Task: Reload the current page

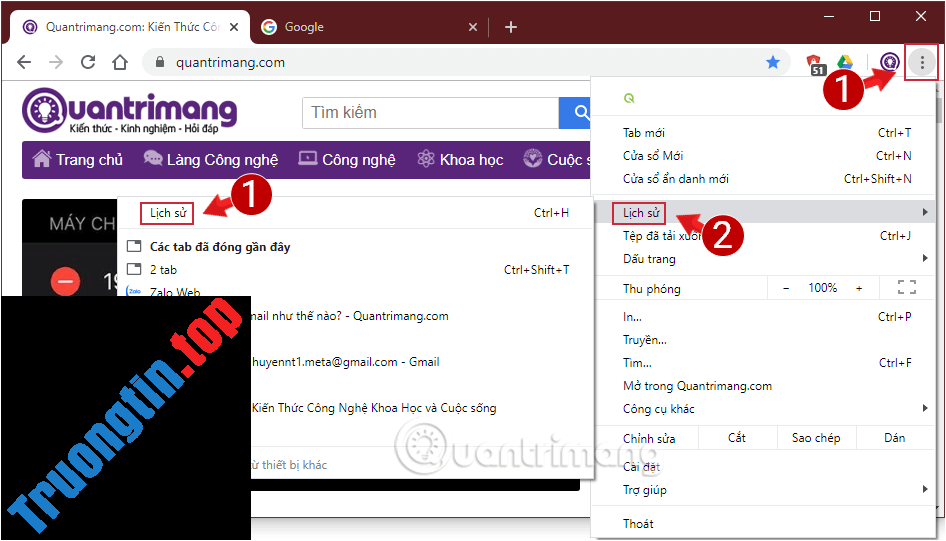Action: pyautogui.click(x=88, y=62)
